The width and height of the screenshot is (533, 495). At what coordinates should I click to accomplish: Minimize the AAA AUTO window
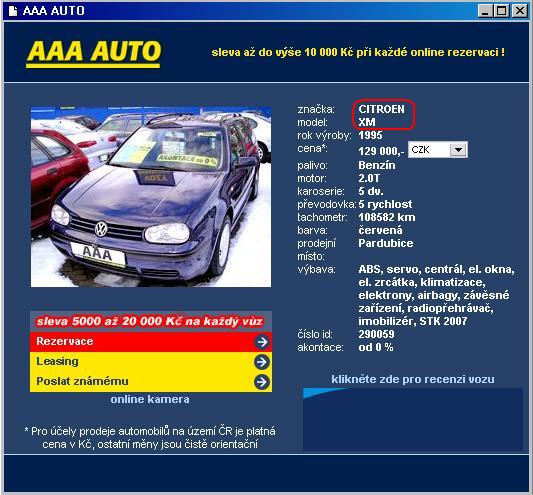tap(485, 11)
